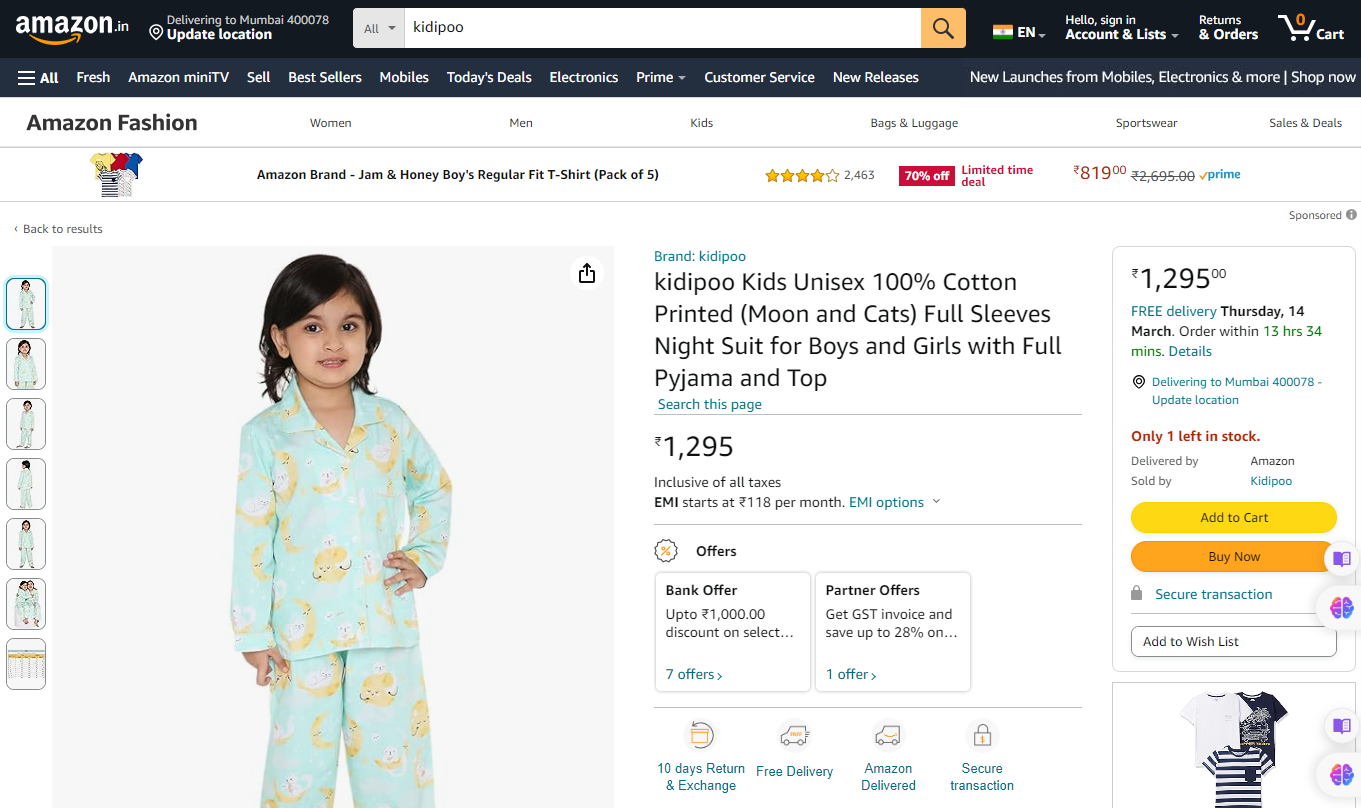Open the hamburger All menu
The image size is (1361, 808).
coord(38,77)
